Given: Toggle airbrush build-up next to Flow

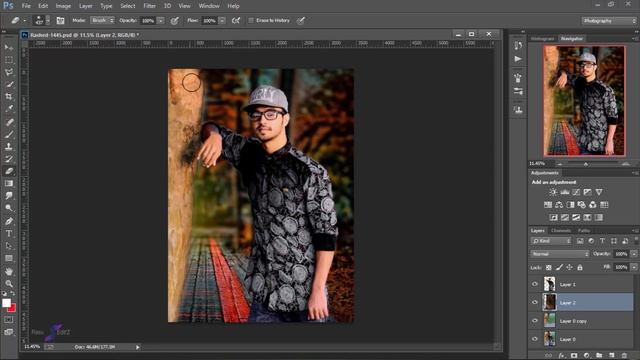Looking at the screenshot, I should (236, 20).
